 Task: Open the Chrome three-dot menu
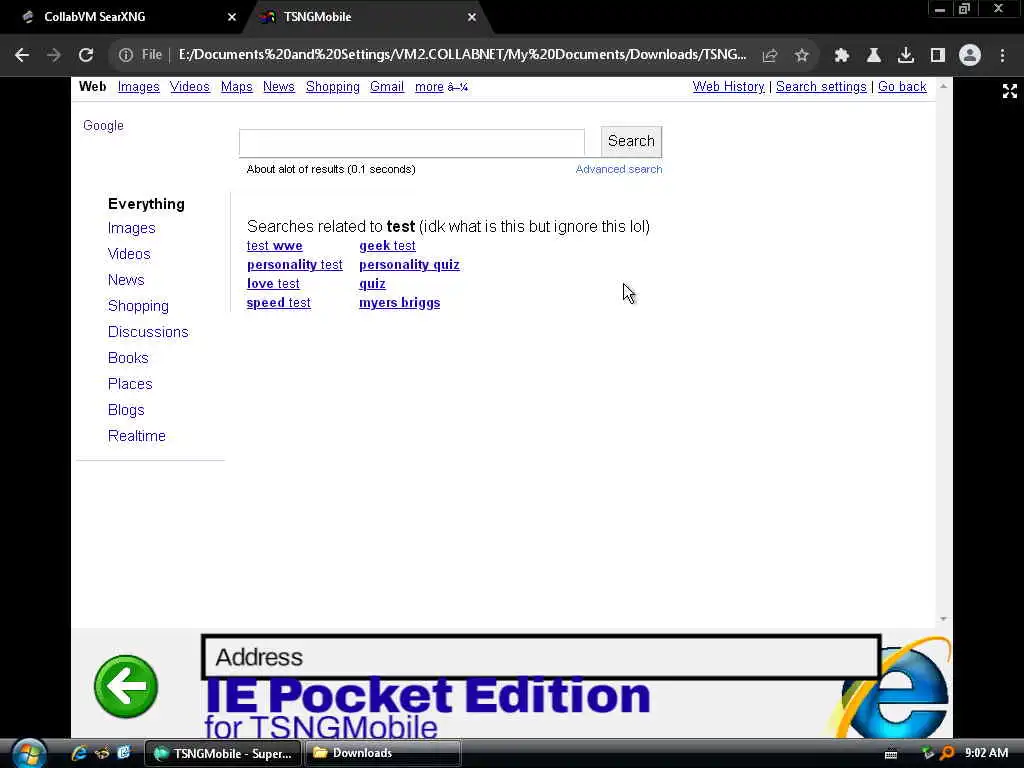[1002, 56]
